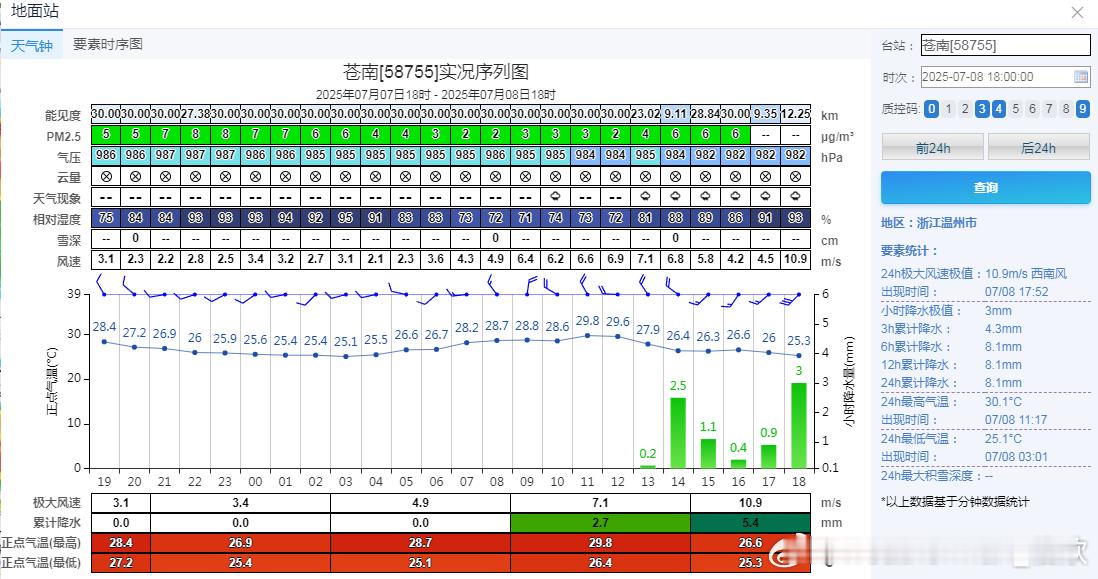Viewport: 1098px width, 579px height.
Task: Click the wind speed cell 6.8
Action: pos(675,259)
